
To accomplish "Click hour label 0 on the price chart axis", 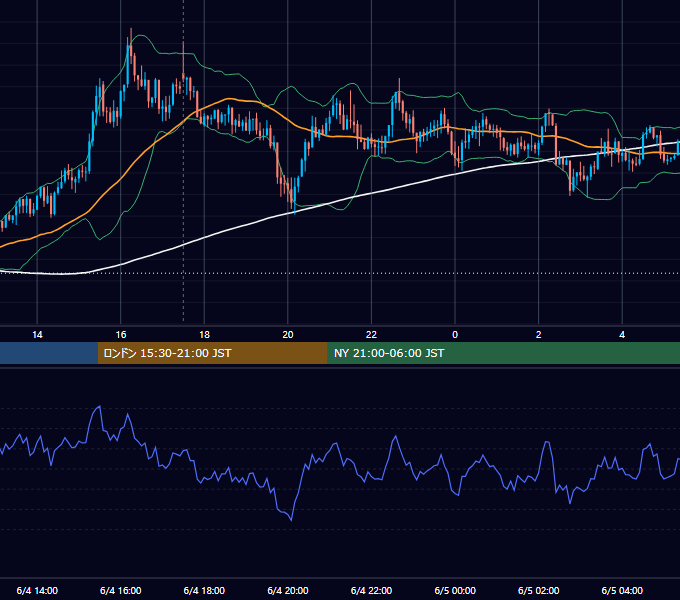I will 455,335.
